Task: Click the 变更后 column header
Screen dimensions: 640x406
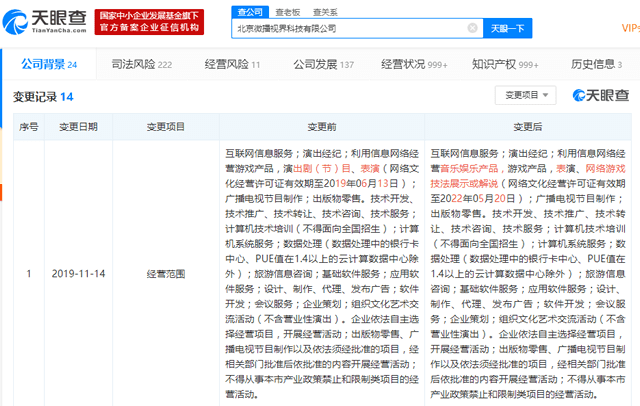Action: [528, 127]
